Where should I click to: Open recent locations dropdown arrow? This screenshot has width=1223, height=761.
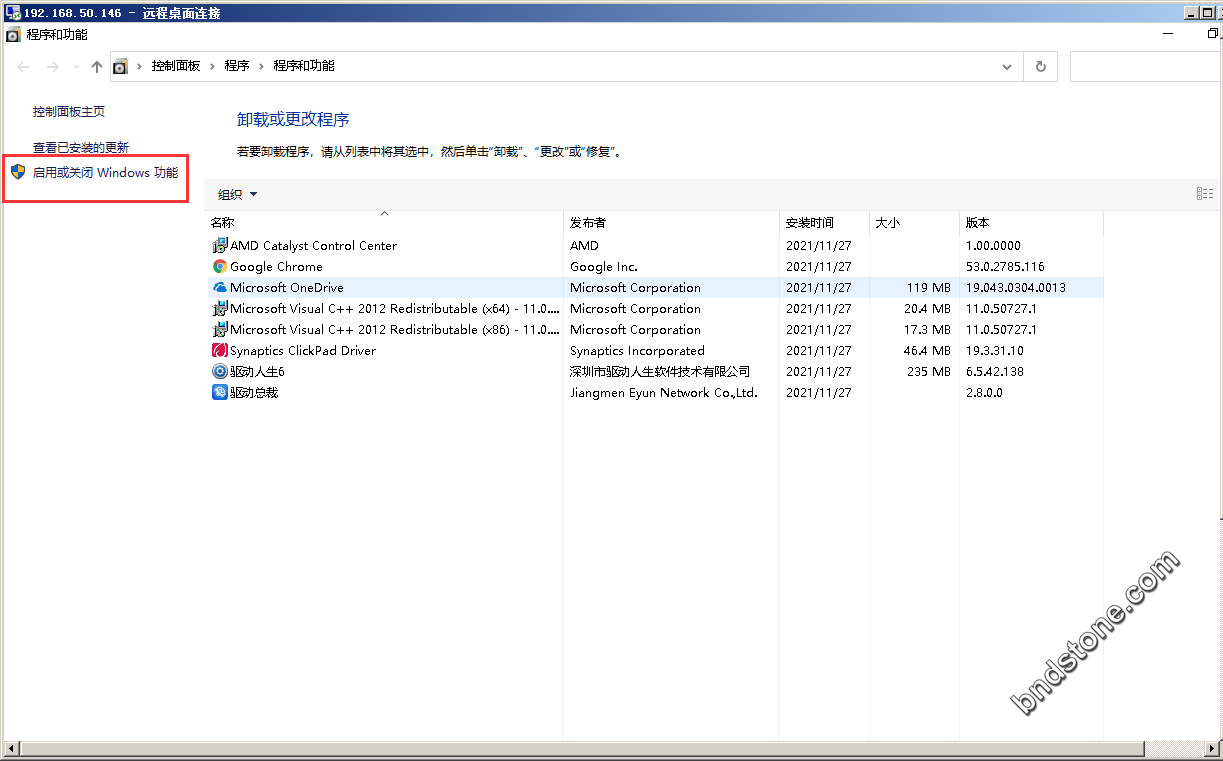[76, 66]
